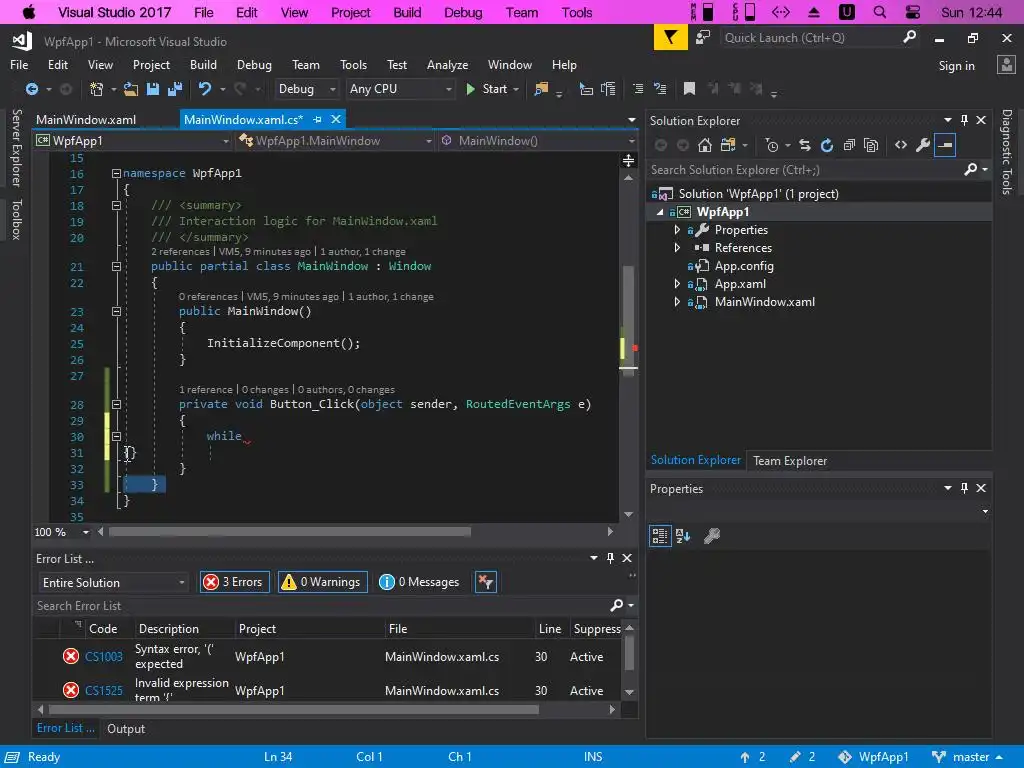This screenshot has width=1024, height=768.
Task: Undo the last edit
Action: coord(204,89)
